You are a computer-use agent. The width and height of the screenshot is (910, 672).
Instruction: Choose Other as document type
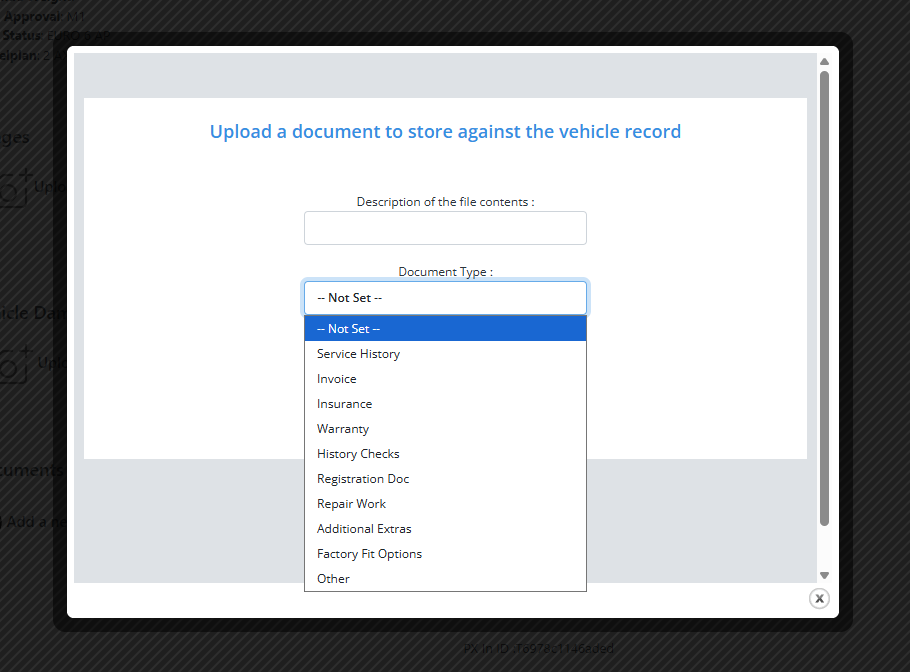click(333, 579)
